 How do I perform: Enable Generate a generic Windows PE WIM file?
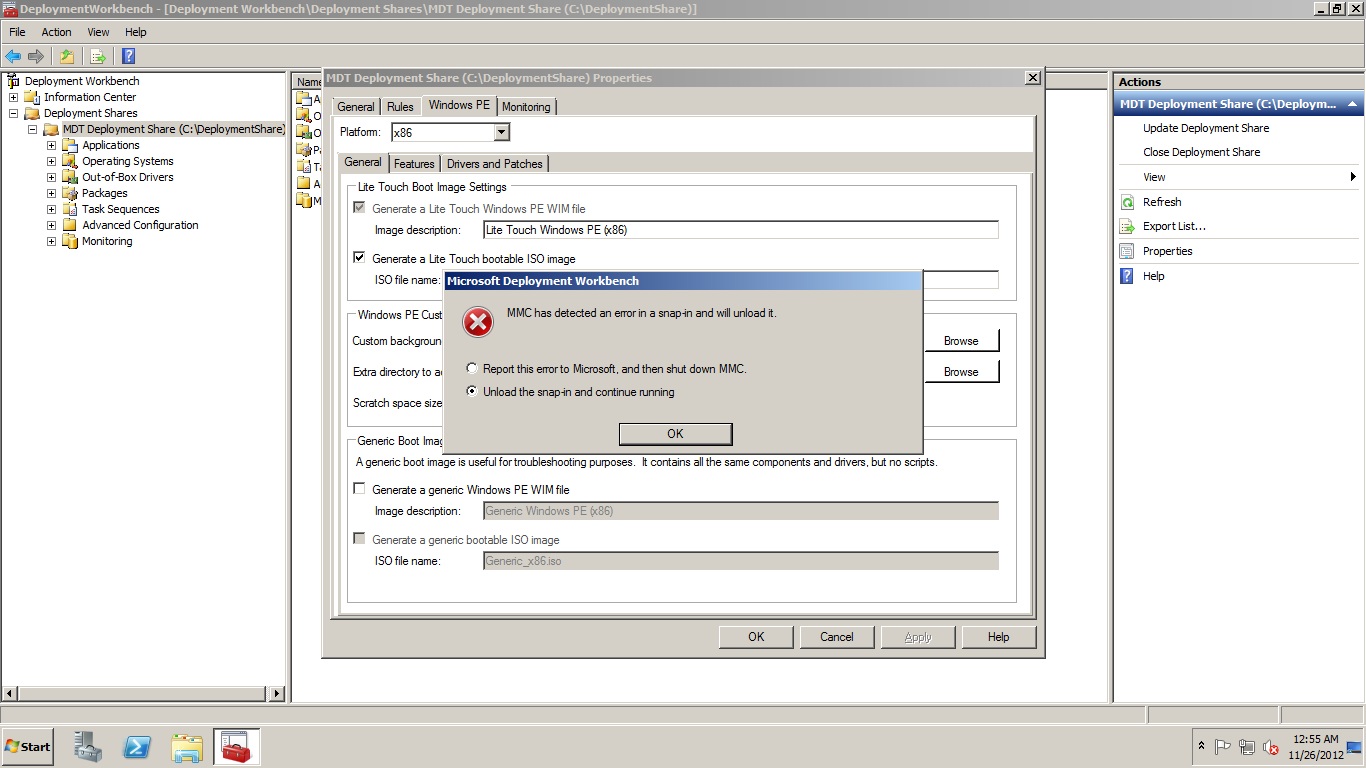[x=360, y=489]
